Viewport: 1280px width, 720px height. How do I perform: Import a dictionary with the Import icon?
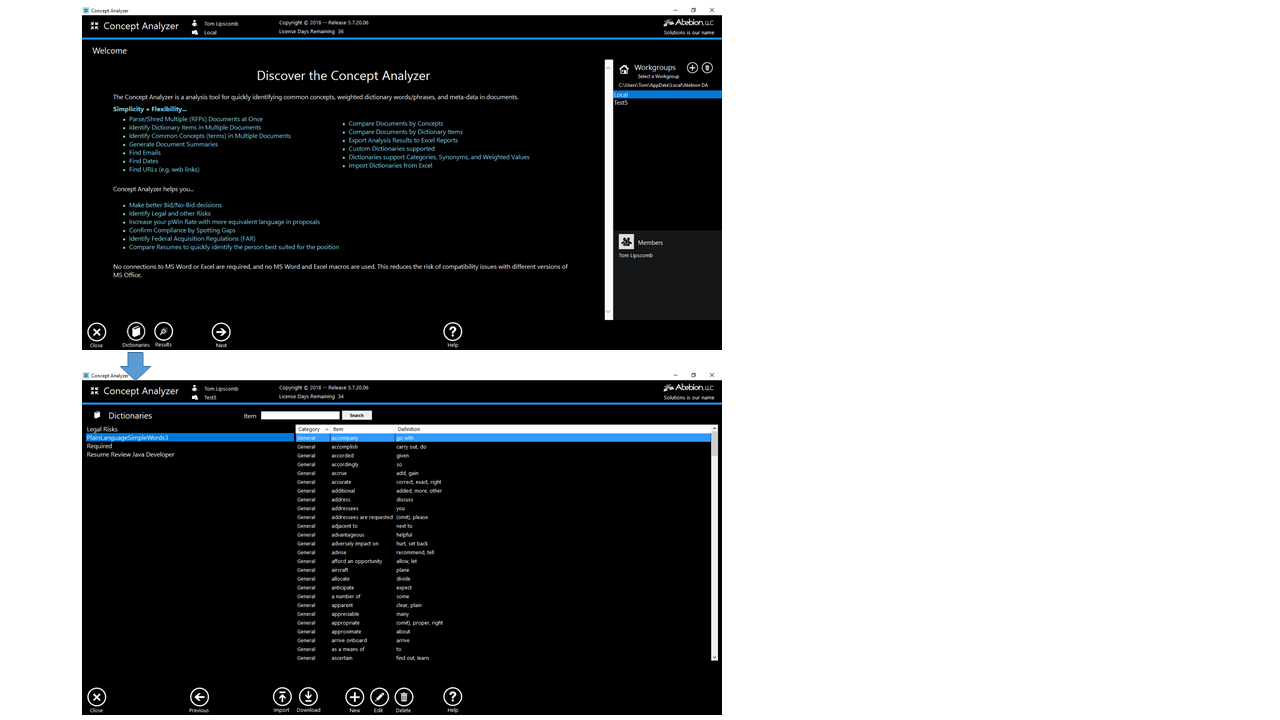(282, 697)
